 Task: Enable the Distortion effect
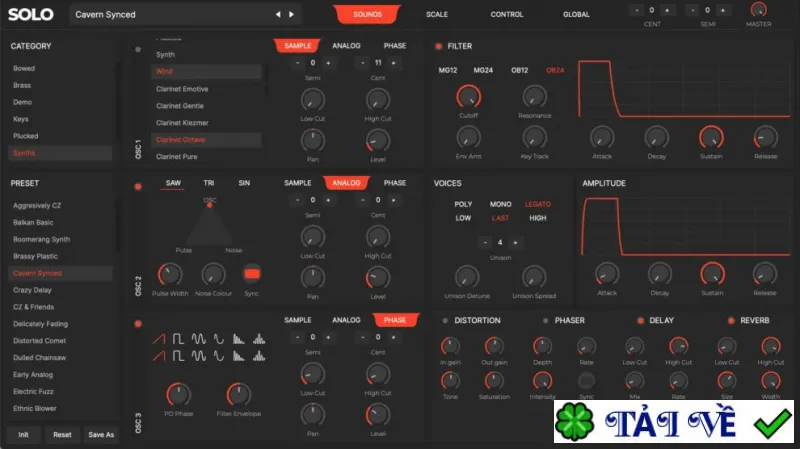tap(445, 321)
